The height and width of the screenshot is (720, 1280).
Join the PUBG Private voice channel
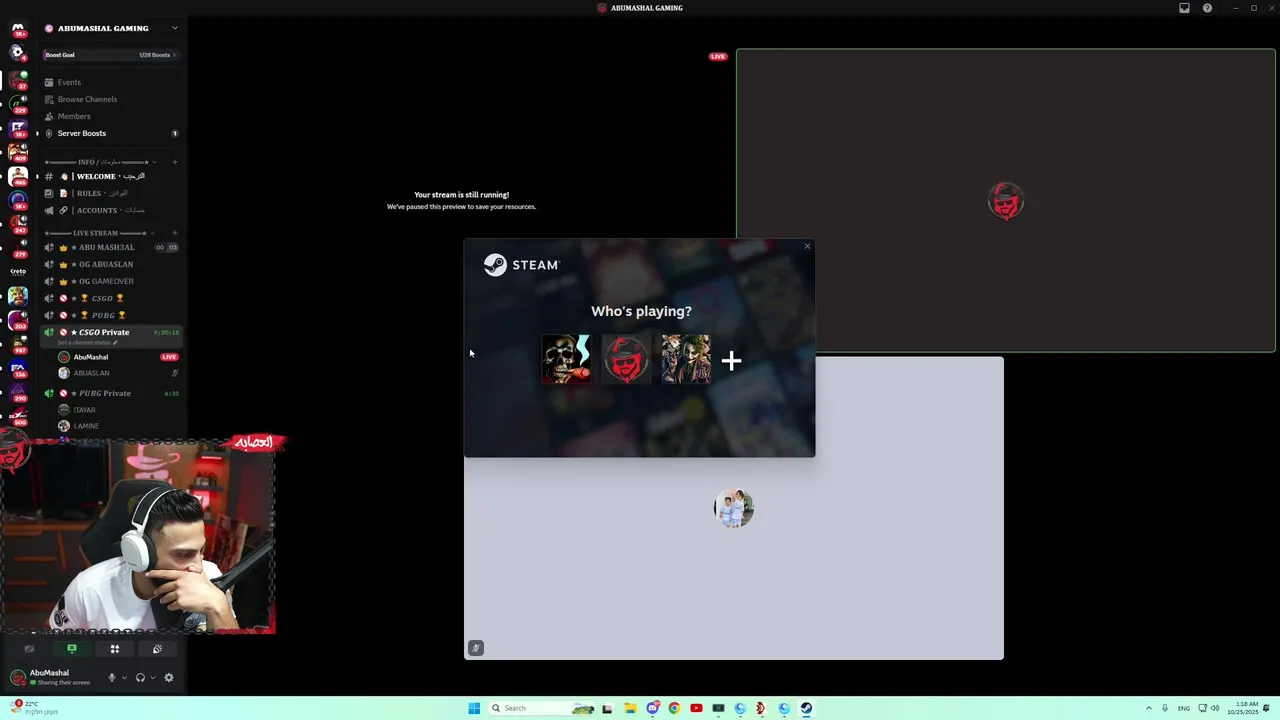(x=111, y=393)
